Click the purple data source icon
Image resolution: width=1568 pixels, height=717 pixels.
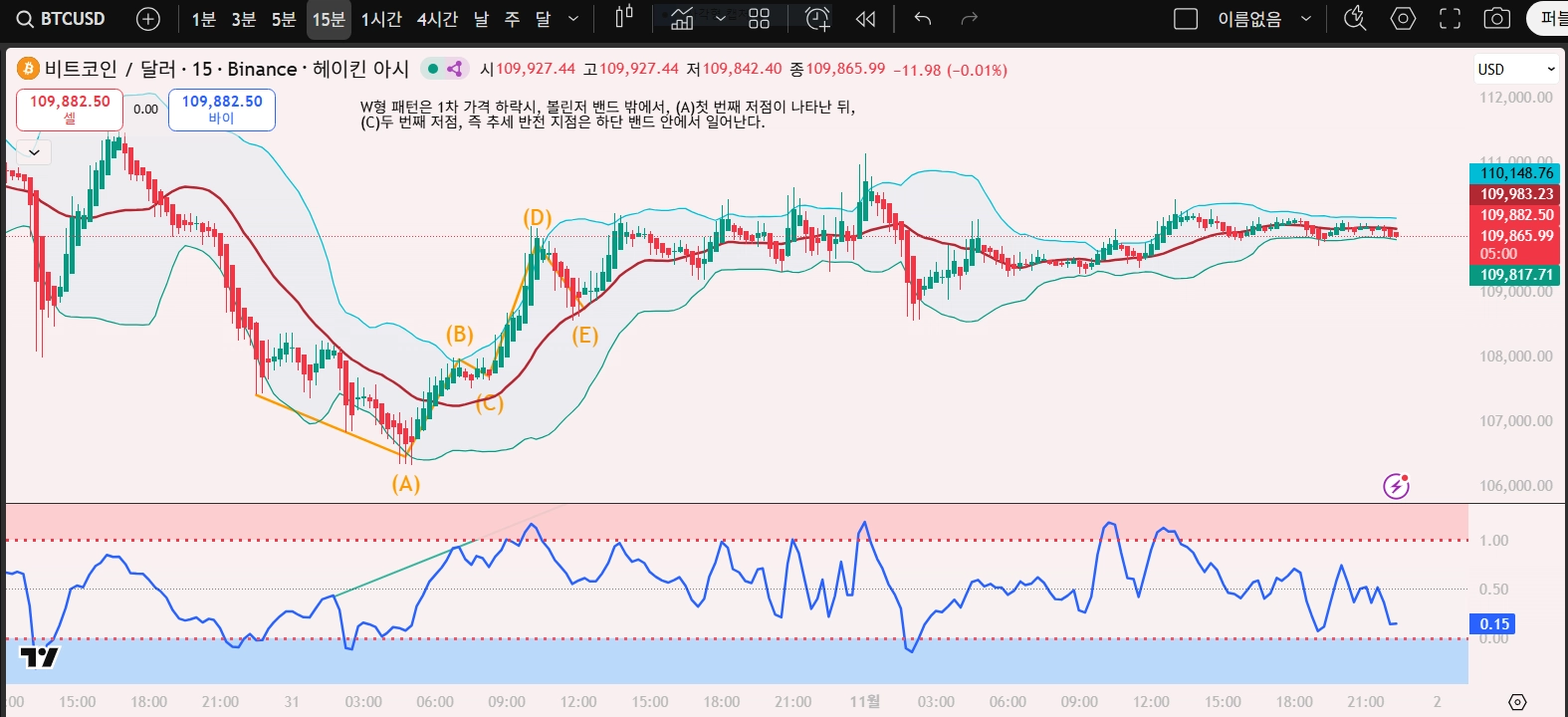click(455, 69)
